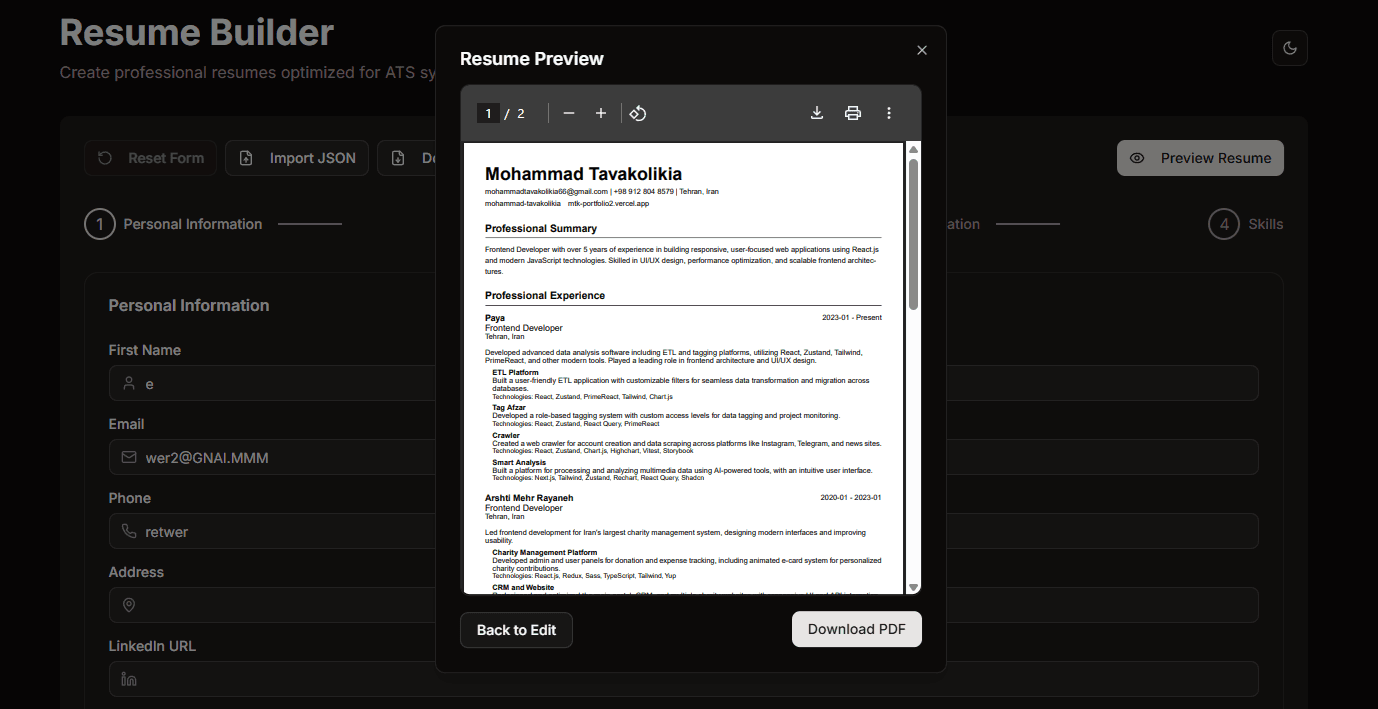Close the Resume Preview dialog
1378x709 pixels.
[922, 50]
